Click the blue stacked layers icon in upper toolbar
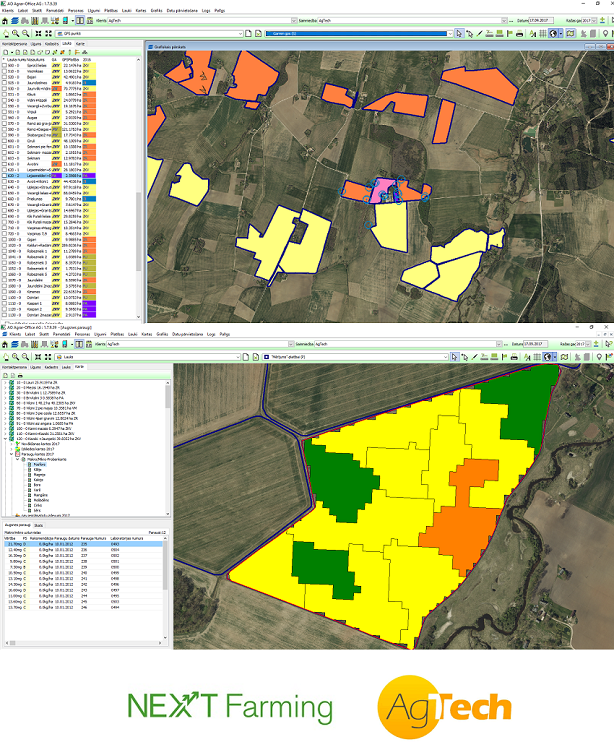 (x=15, y=21)
